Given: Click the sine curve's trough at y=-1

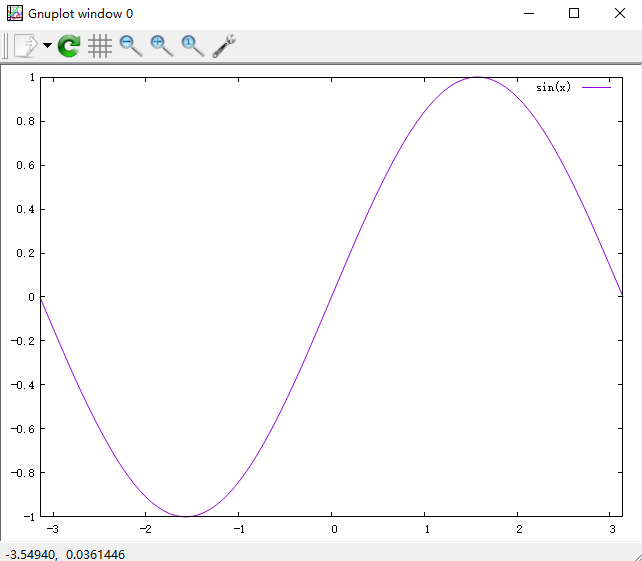Looking at the screenshot, I should click(186, 516).
